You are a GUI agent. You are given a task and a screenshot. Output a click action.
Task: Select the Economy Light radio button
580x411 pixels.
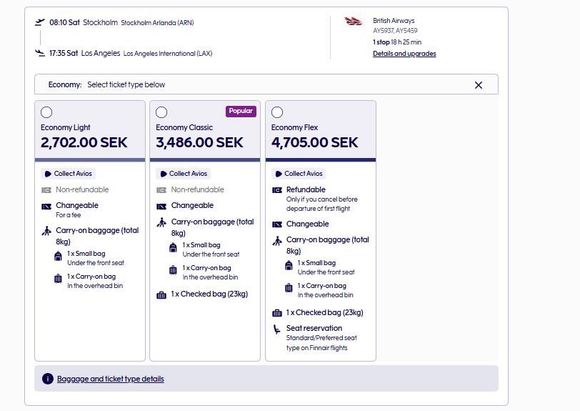46,112
